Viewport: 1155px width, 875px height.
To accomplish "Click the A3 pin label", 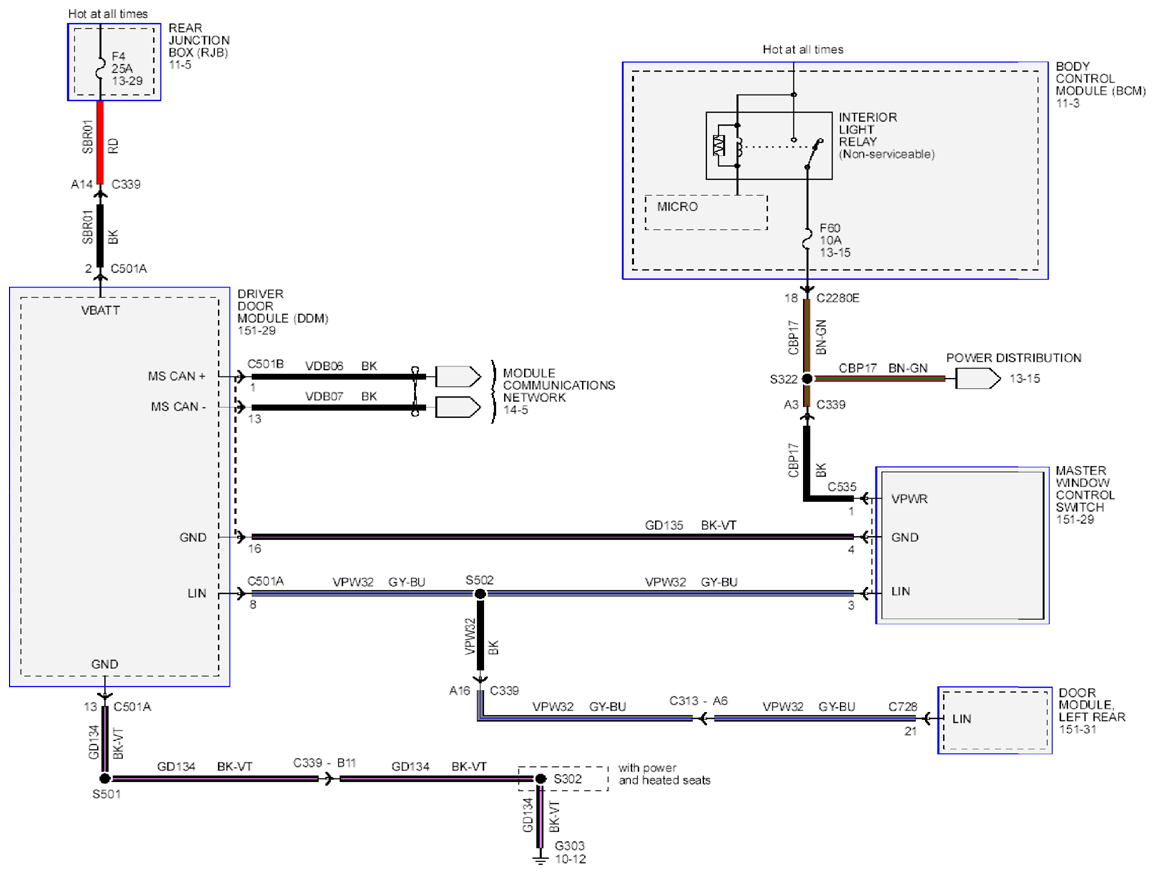I will pyautogui.click(x=791, y=404).
